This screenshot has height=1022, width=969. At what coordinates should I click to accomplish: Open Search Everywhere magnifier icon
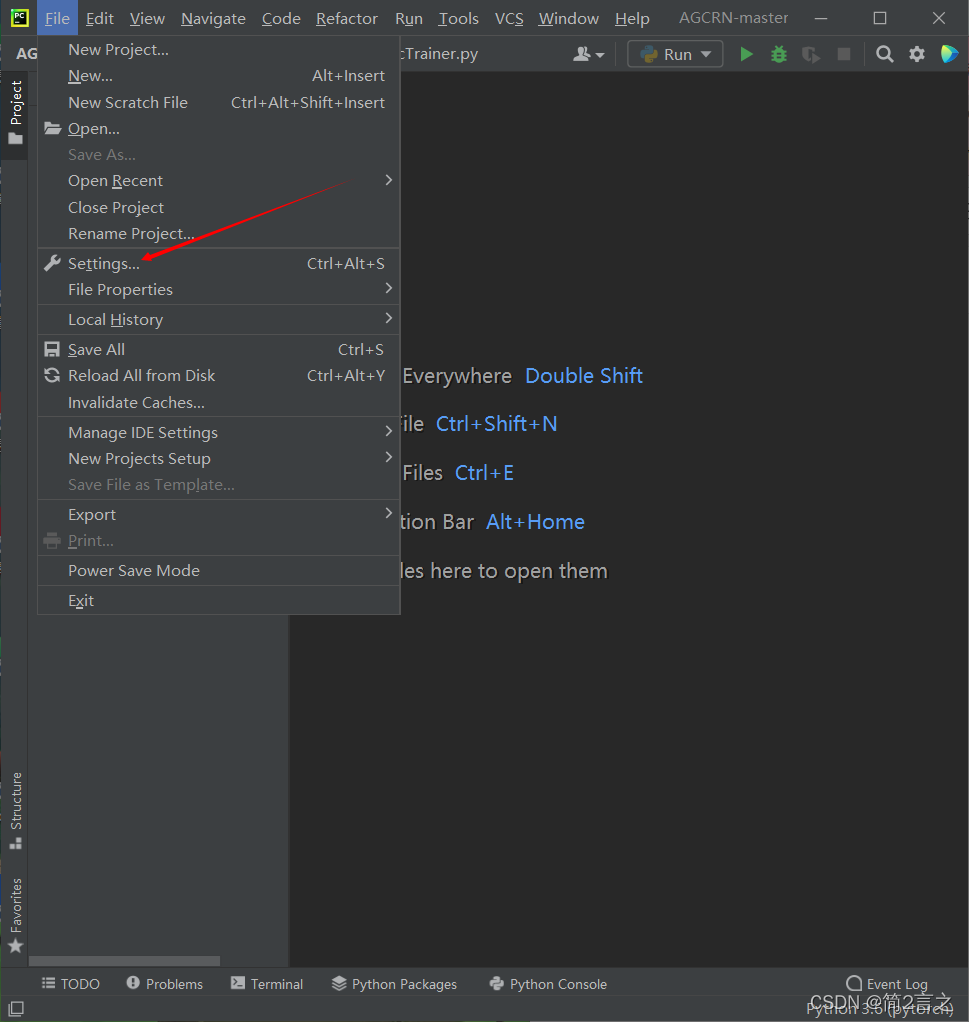[x=884, y=54]
